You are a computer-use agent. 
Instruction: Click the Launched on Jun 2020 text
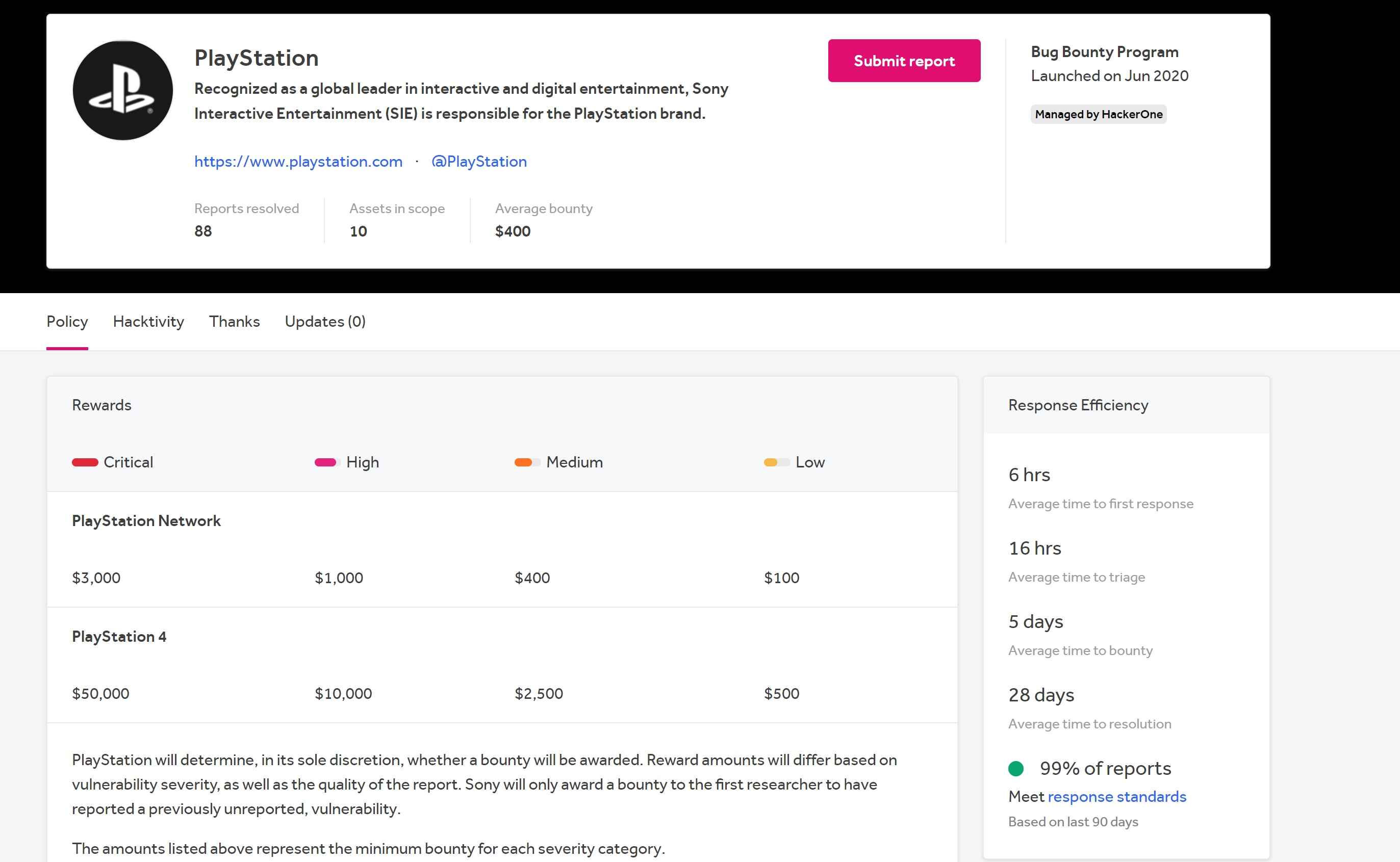1109,76
